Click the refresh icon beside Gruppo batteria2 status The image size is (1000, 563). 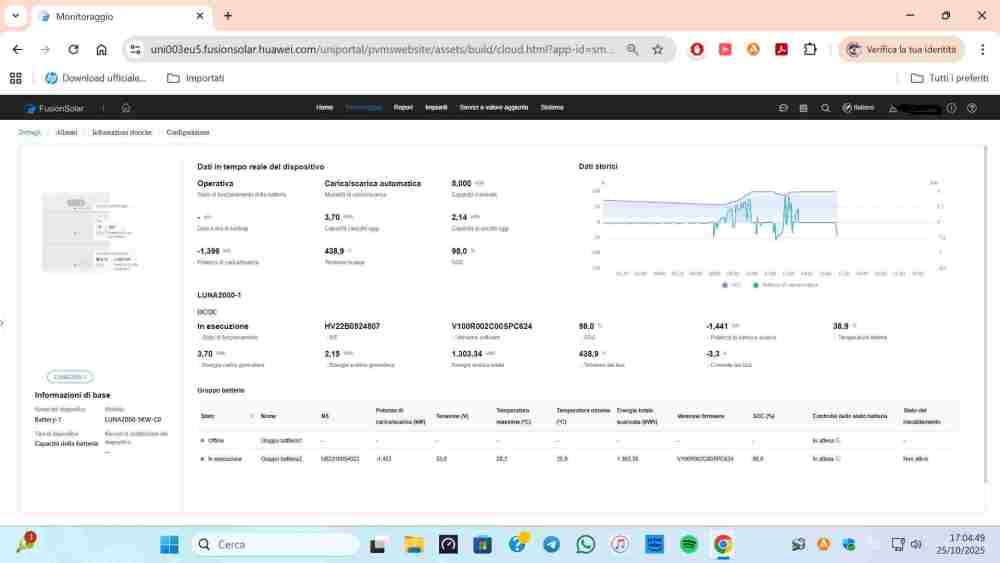(838, 459)
